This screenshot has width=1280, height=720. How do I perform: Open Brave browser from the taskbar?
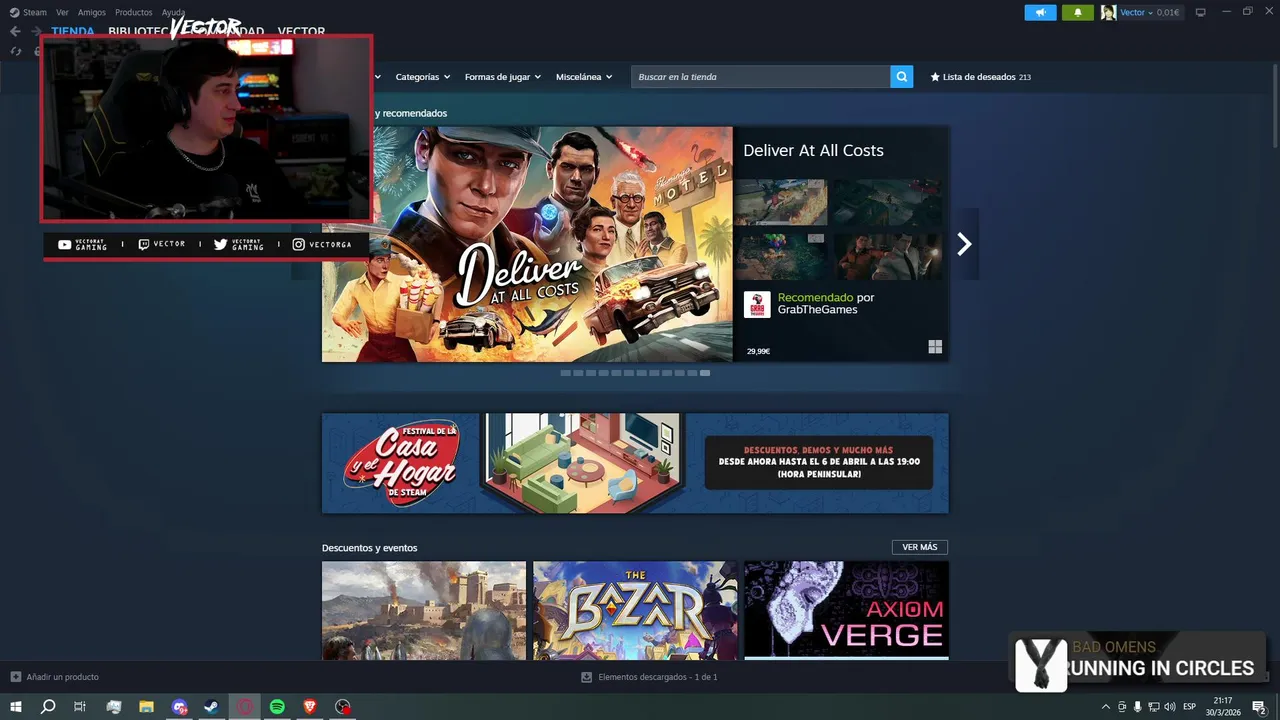310,707
